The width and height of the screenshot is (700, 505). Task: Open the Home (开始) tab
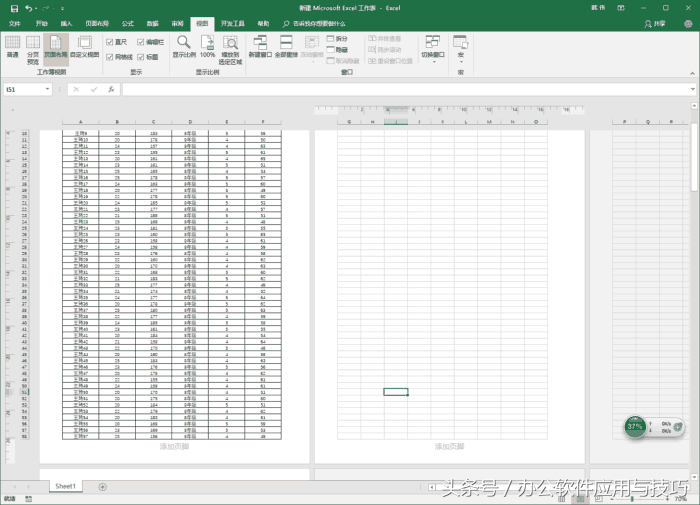coord(42,24)
